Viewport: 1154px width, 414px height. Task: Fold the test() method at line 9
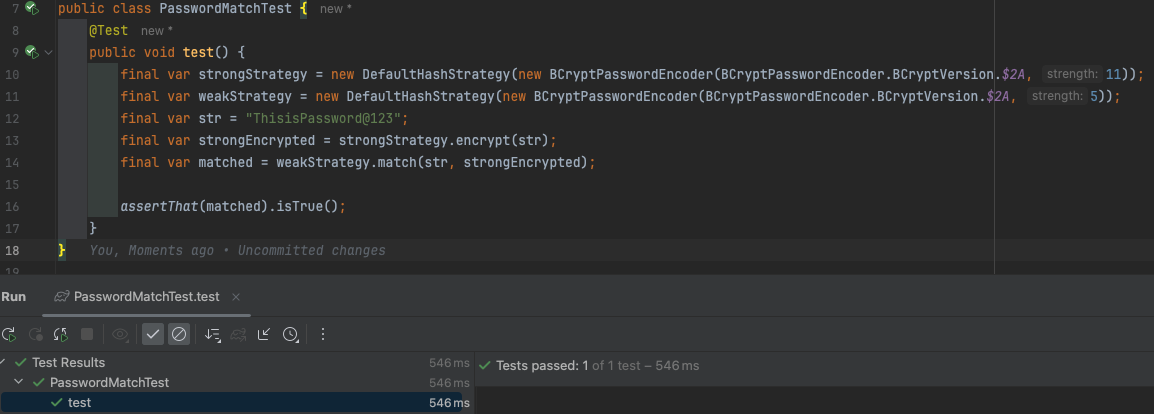(49, 52)
